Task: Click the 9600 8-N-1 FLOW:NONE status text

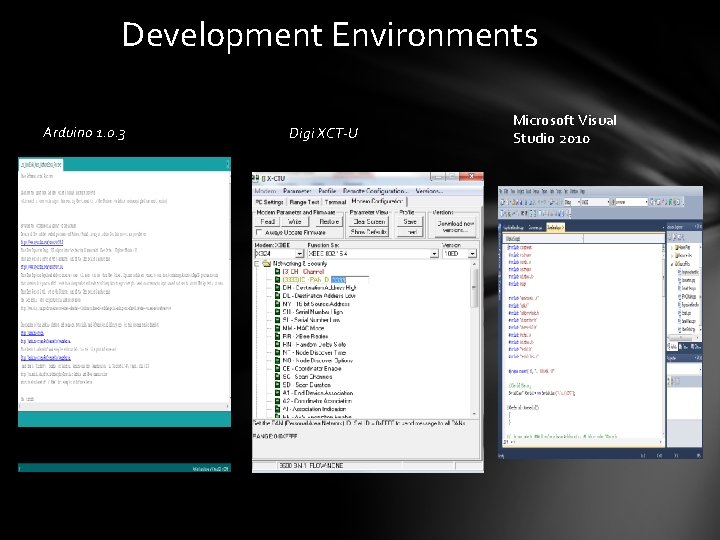Action: [311, 466]
